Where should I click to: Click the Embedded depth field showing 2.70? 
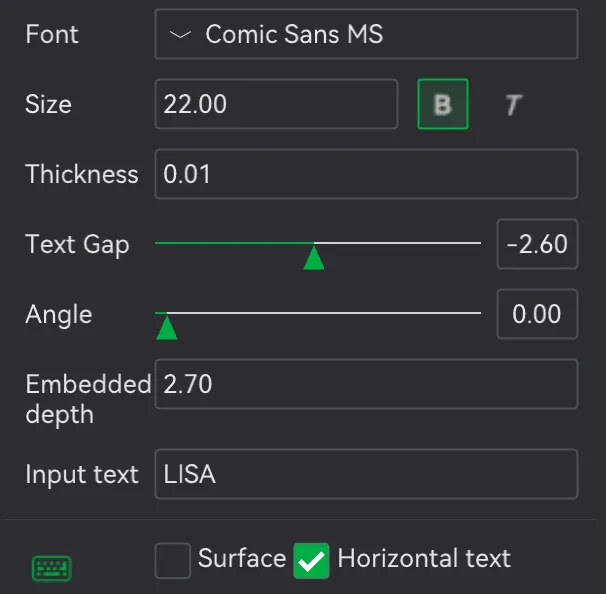pos(366,384)
